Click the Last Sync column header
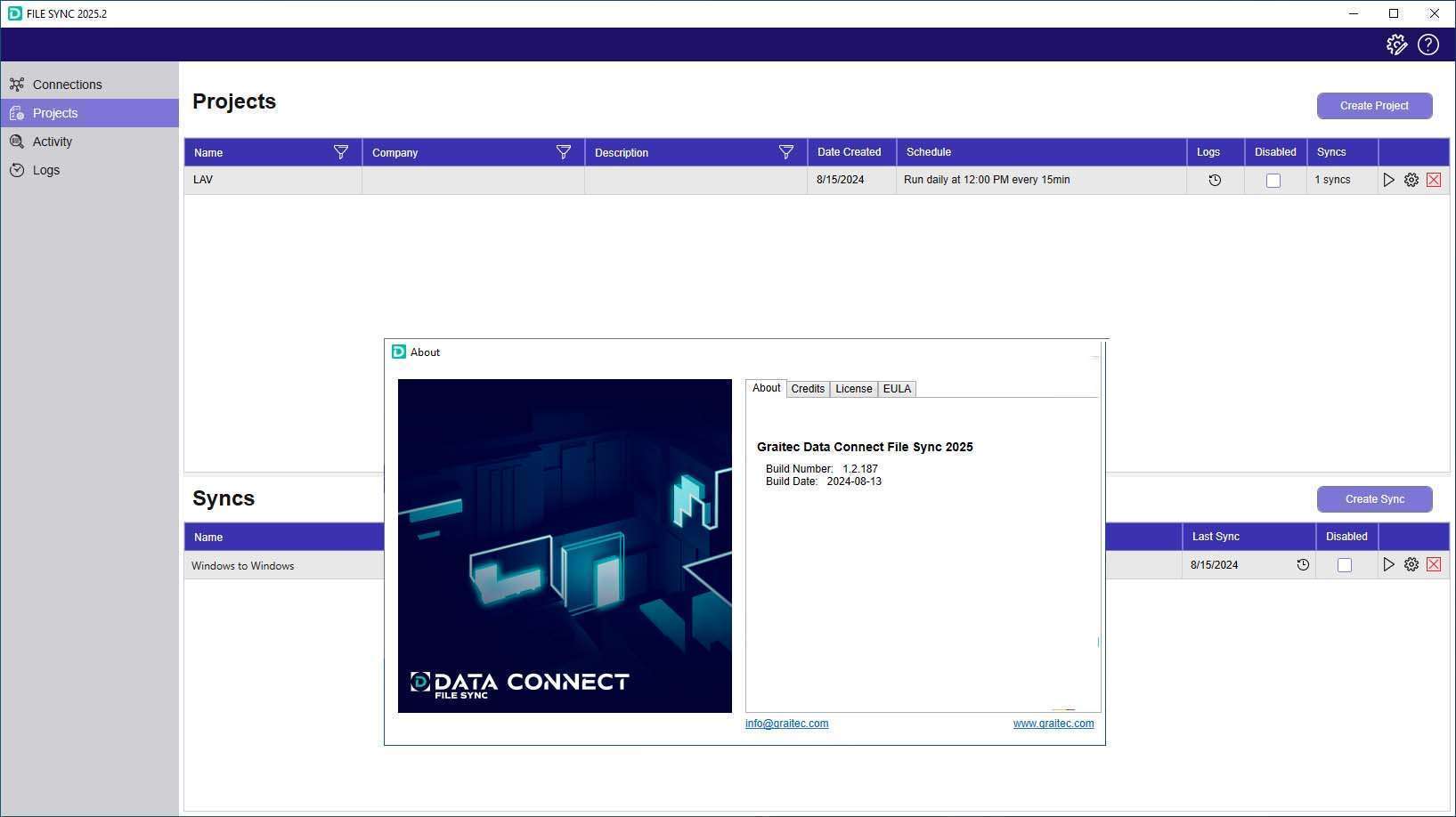Screen dimensions: 1456x817 1249,537
